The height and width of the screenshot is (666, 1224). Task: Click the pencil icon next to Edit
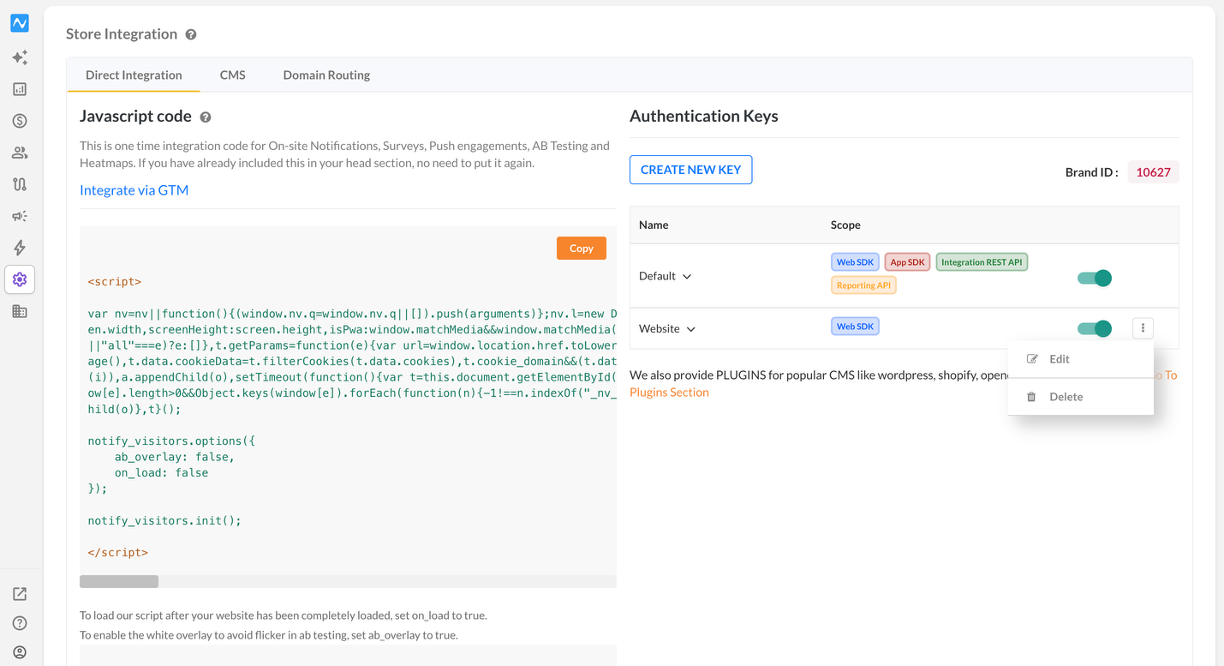point(1032,359)
